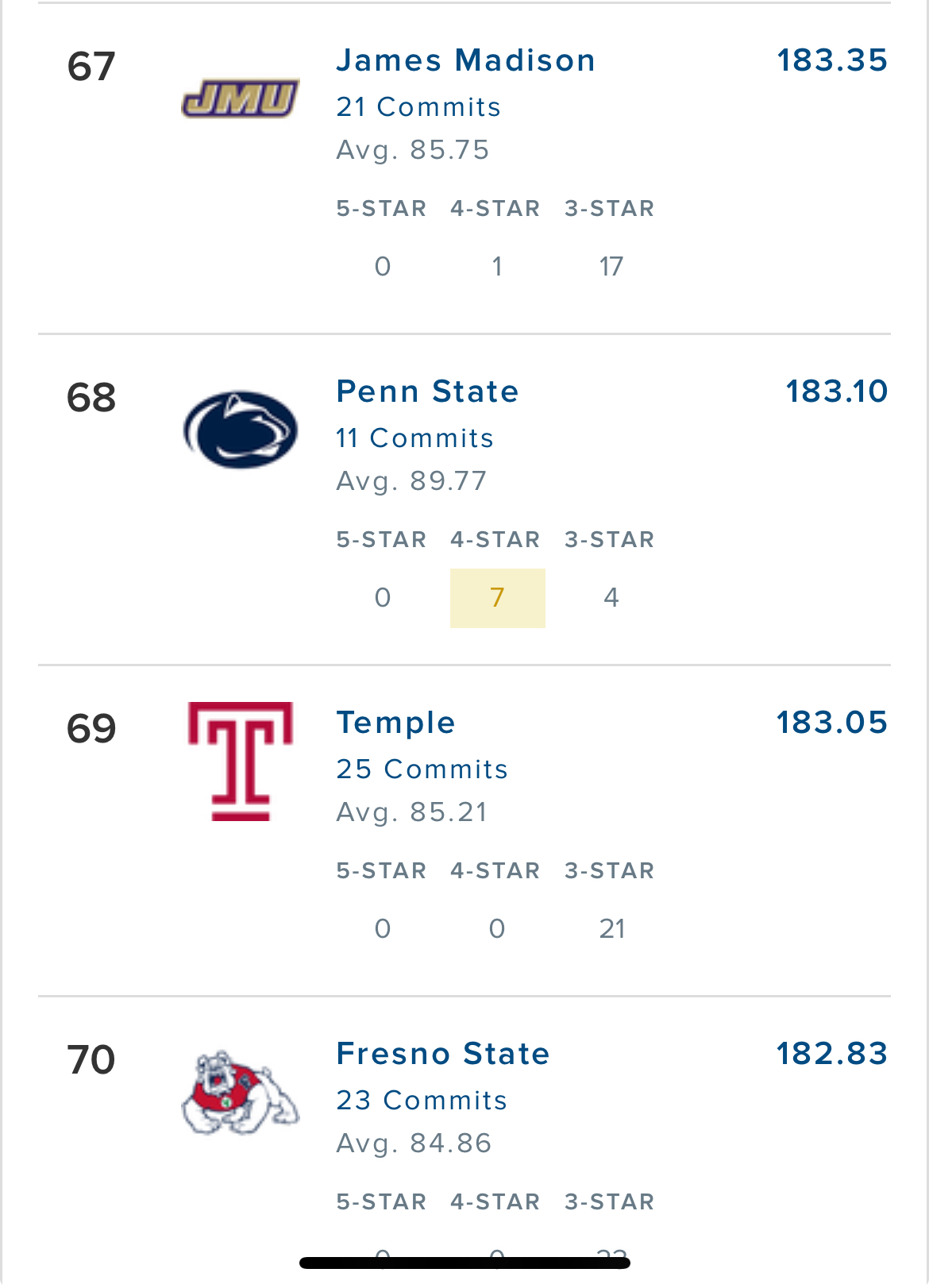View James Madison's 21 Commits
Image resolution: width=929 pixels, height=1288 pixels.
click(418, 107)
